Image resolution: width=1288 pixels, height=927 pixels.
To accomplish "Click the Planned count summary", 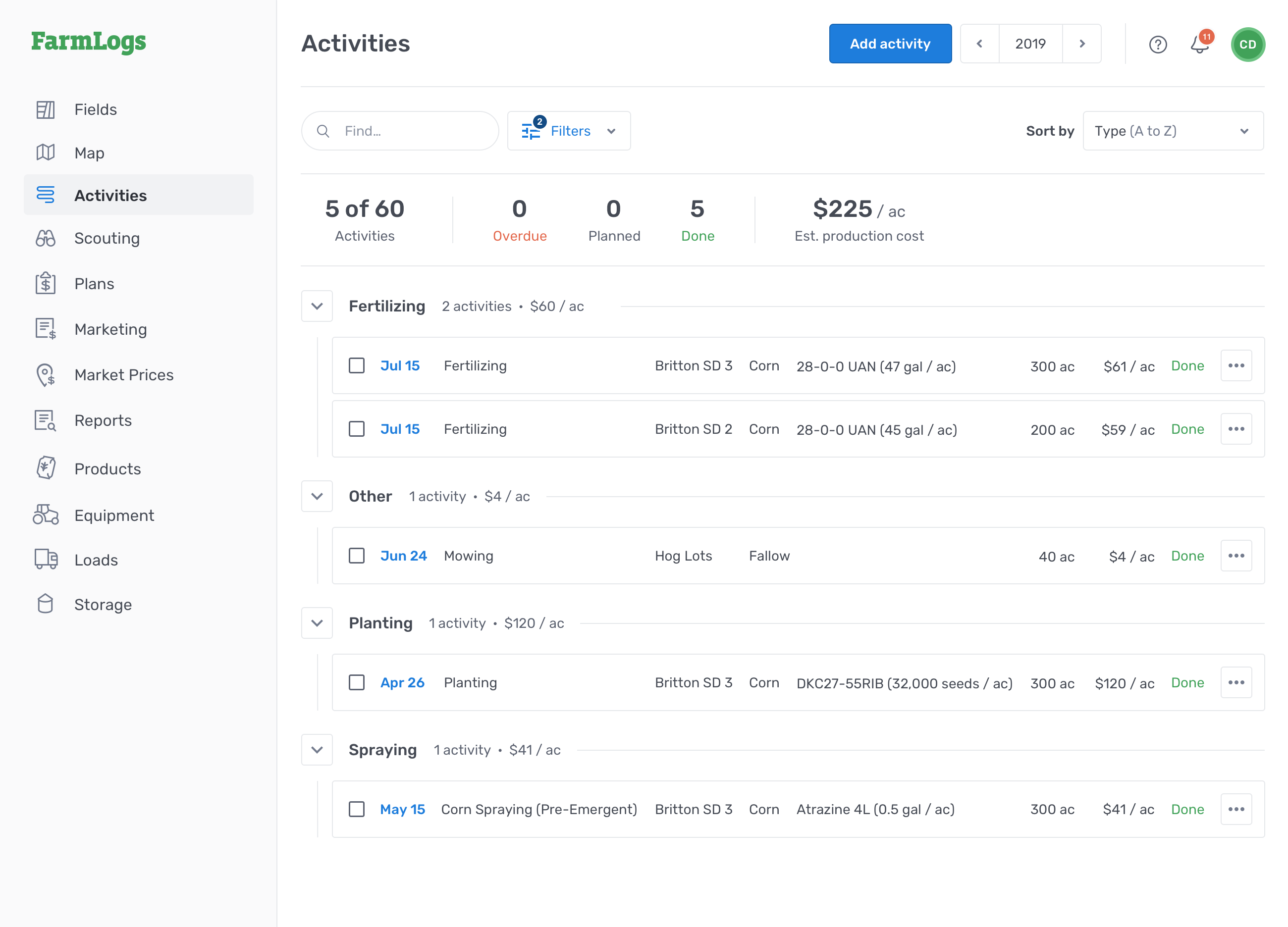I will point(614,220).
